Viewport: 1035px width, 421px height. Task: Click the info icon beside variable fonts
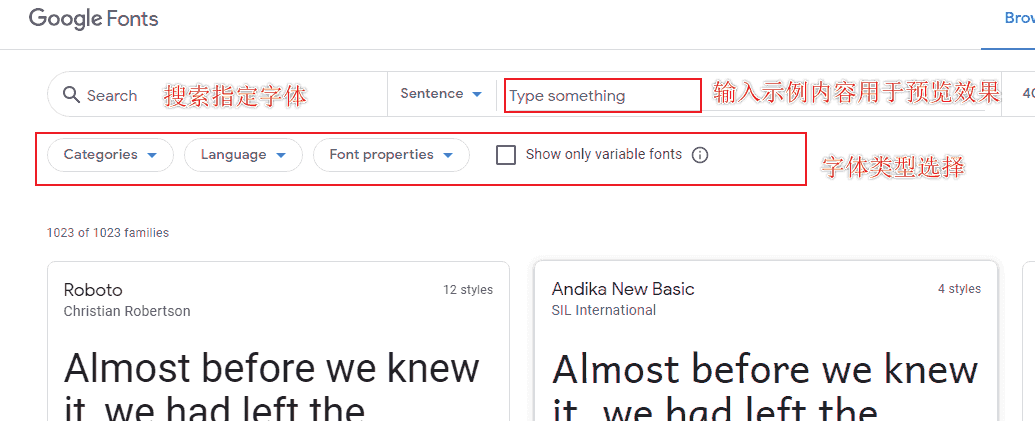point(700,155)
